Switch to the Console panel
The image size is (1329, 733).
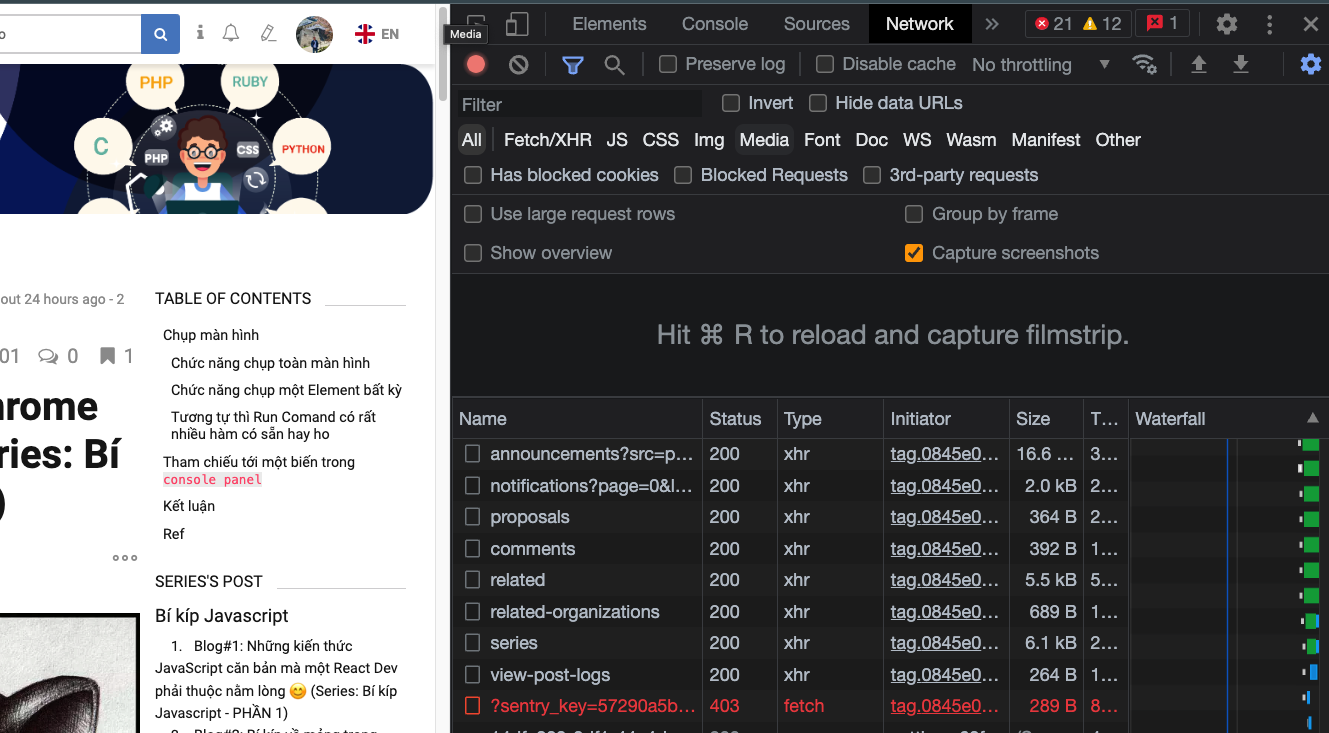point(714,24)
